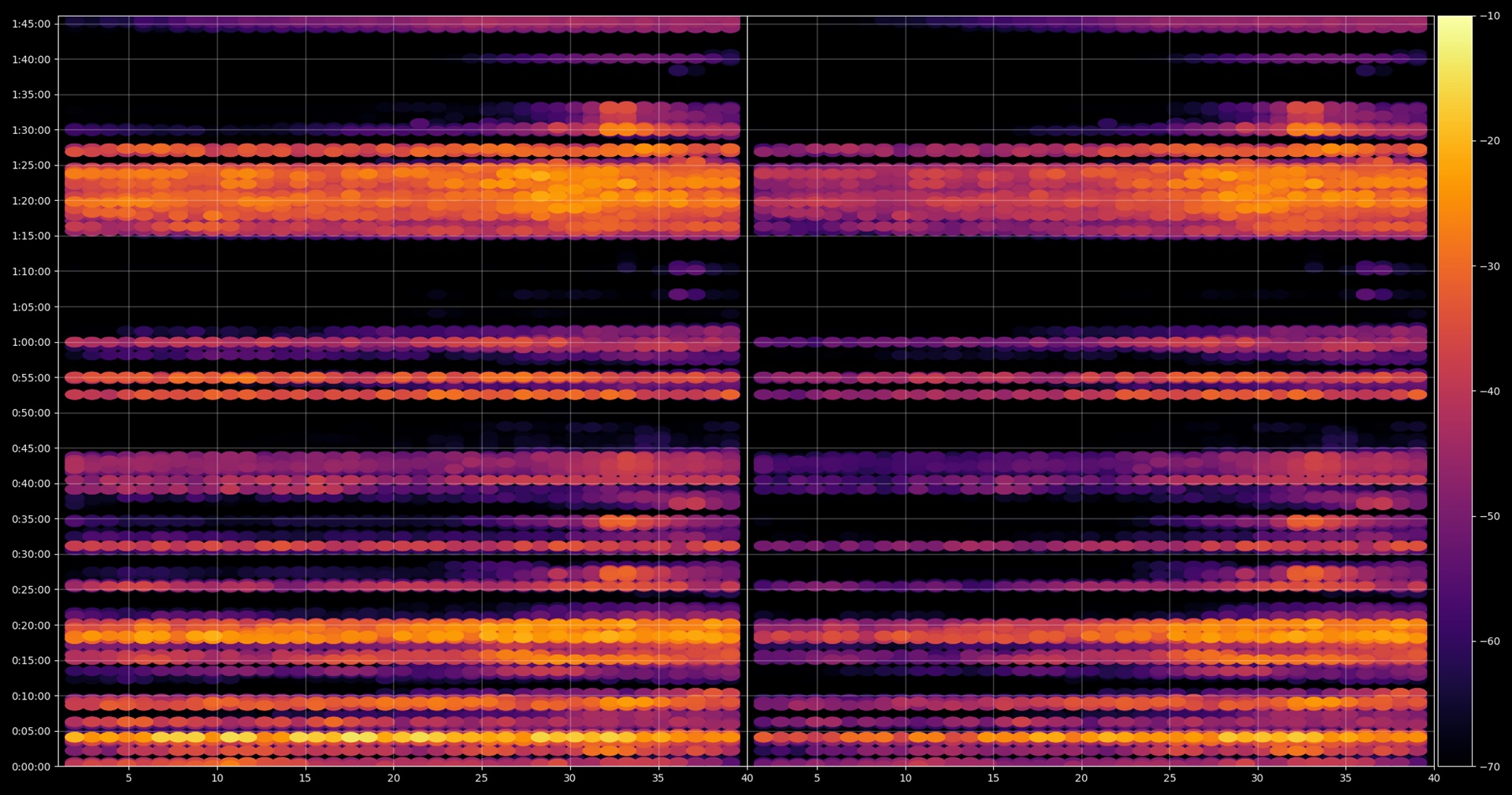
Task: Click the right plot's x-axis label 40
Action: [1434, 778]
